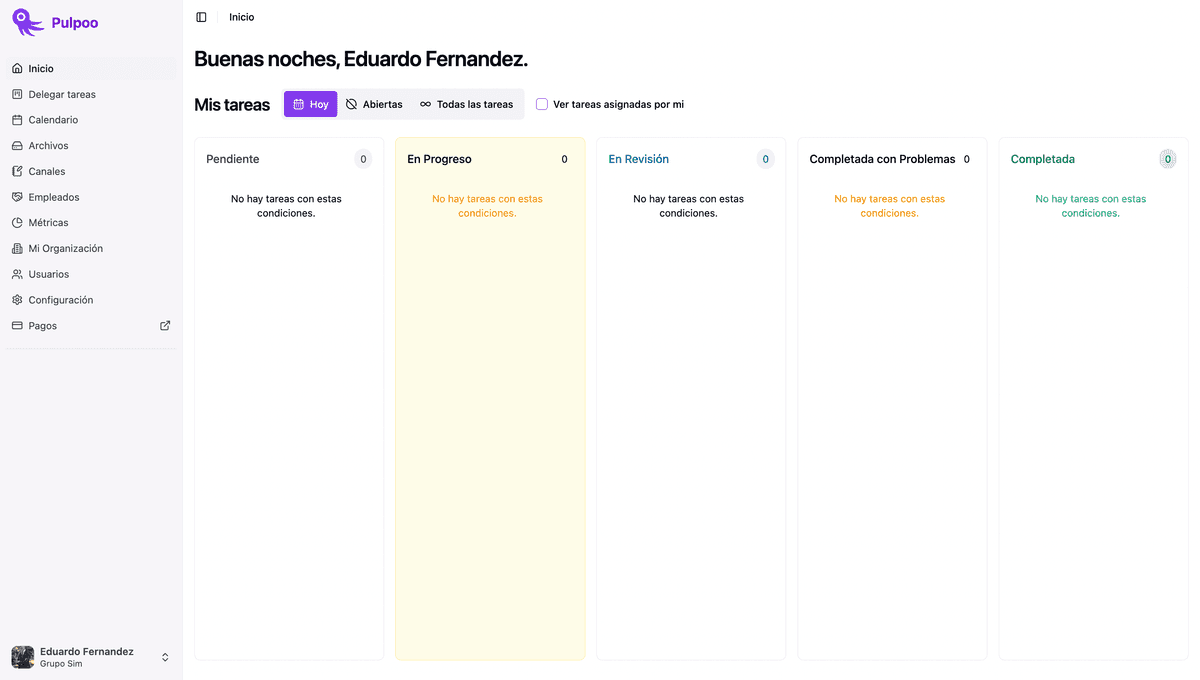Select Inicio in the breadcrumb bar

tap(241, 16)
